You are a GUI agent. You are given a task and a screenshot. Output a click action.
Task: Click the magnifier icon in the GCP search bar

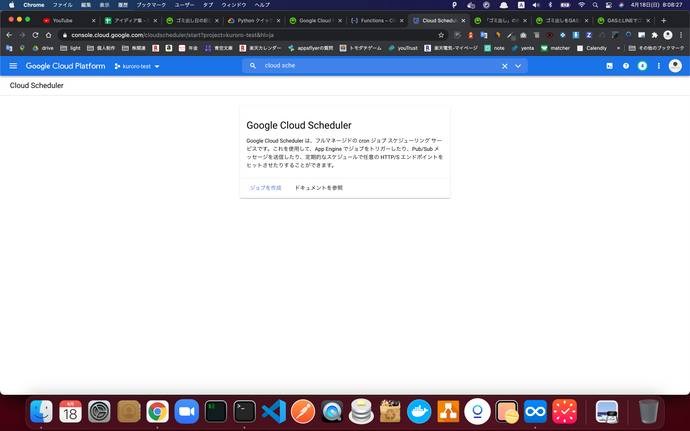coord(253,66)
